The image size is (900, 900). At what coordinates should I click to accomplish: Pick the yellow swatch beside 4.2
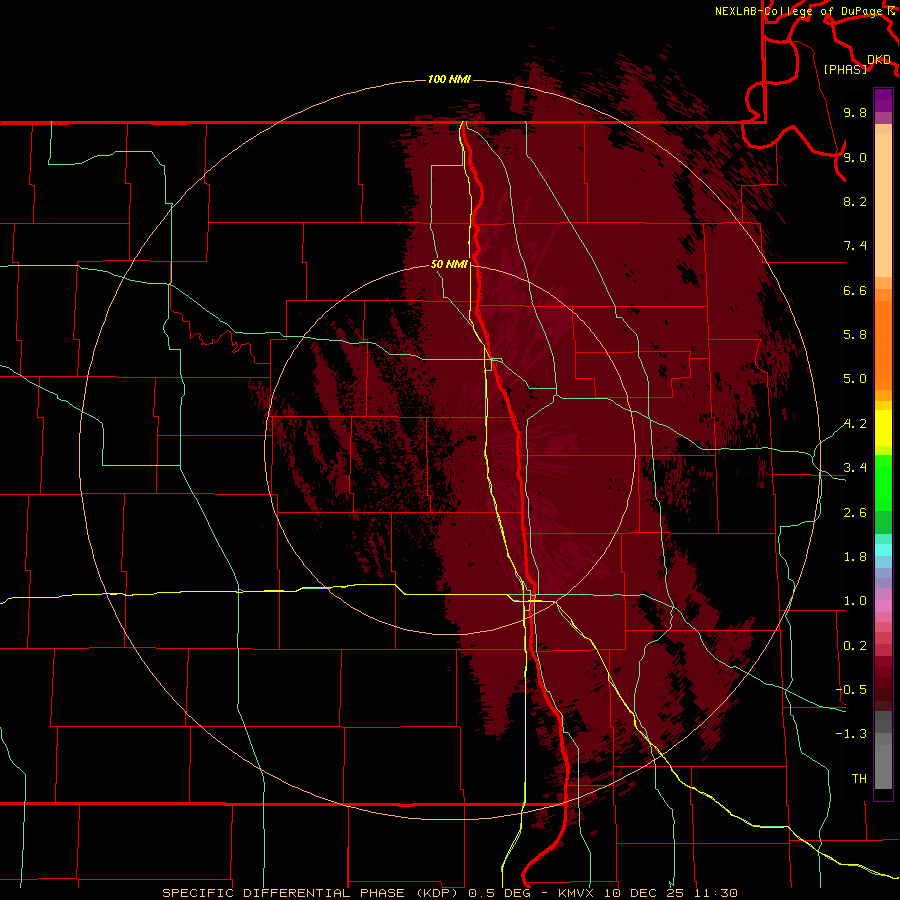883,428
